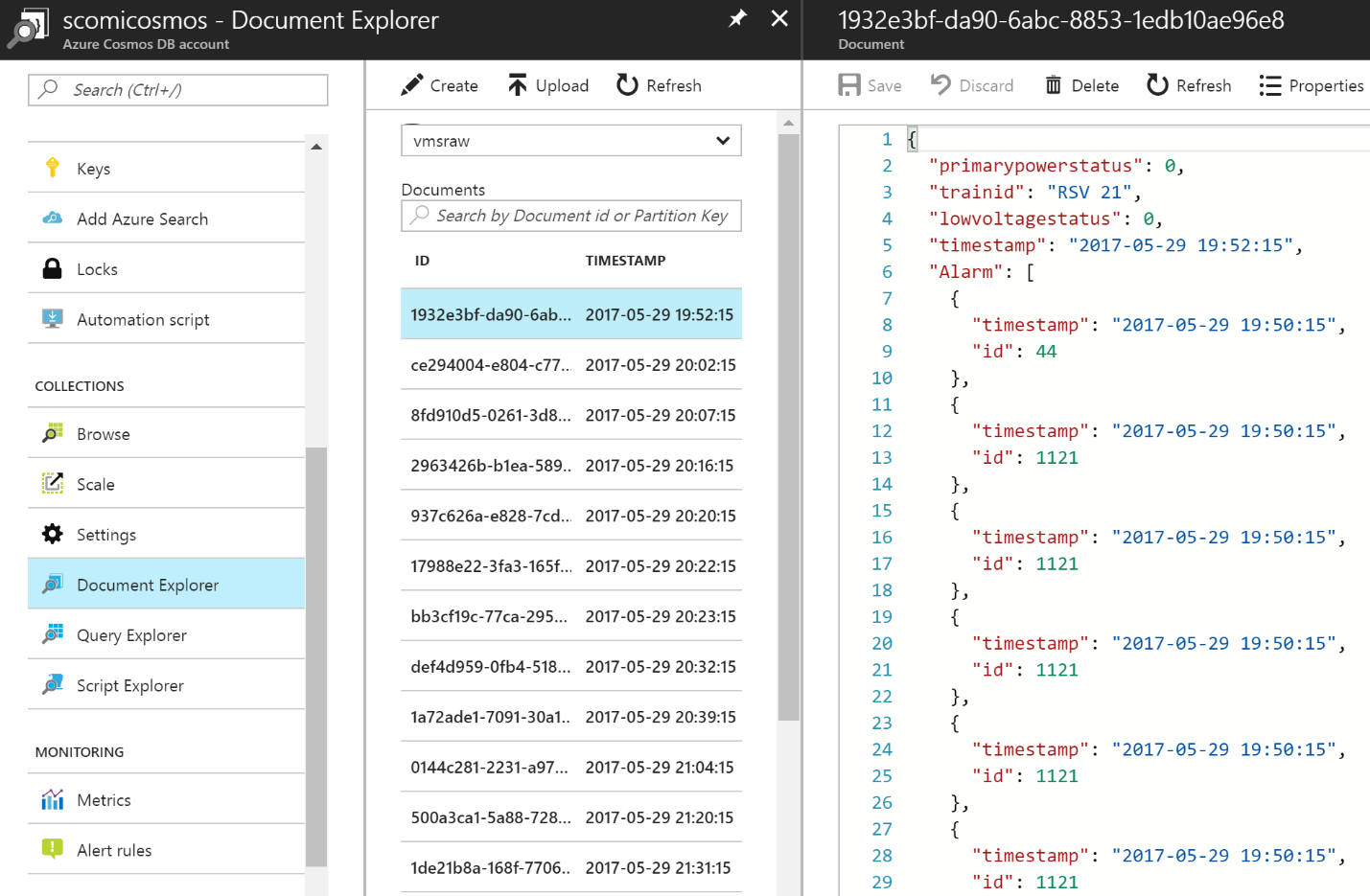The image size is (1370, 896).
Task: Select document 500a3ca1-5a88-728...
Action: click(x=571, y=817)
